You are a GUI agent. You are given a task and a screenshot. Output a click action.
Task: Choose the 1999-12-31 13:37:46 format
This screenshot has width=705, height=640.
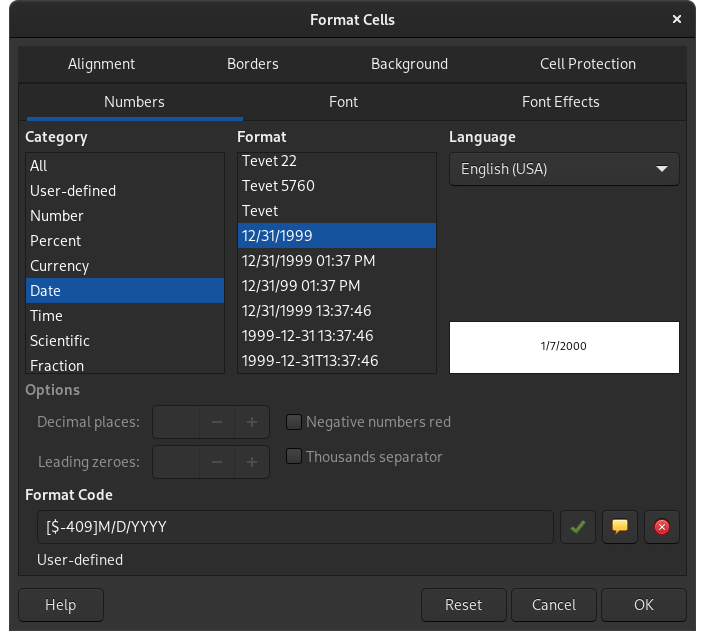click(337, 336)
